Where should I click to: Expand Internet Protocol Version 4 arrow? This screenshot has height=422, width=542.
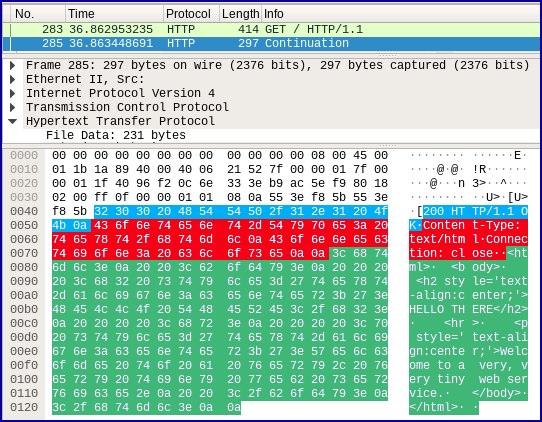[x=13, y=93]
